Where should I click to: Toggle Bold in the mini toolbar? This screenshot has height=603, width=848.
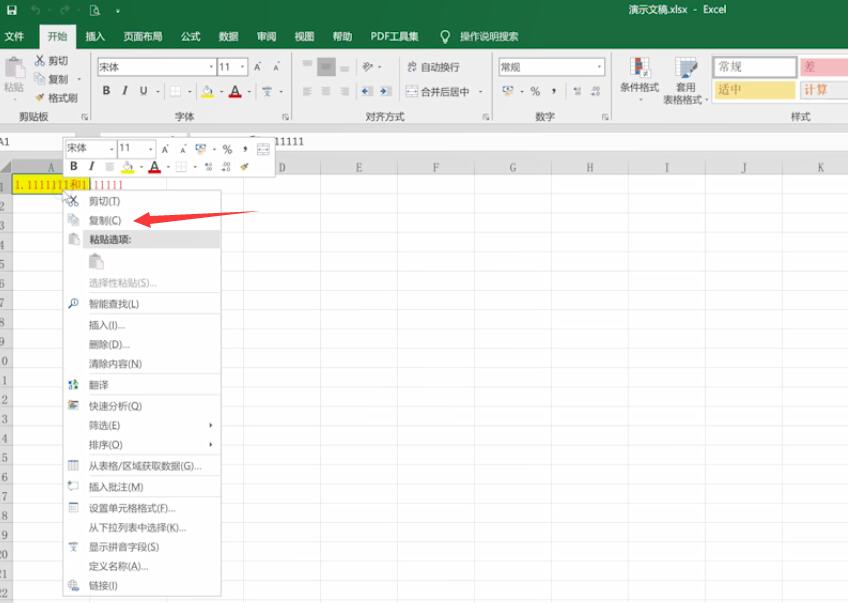(74, 167)
